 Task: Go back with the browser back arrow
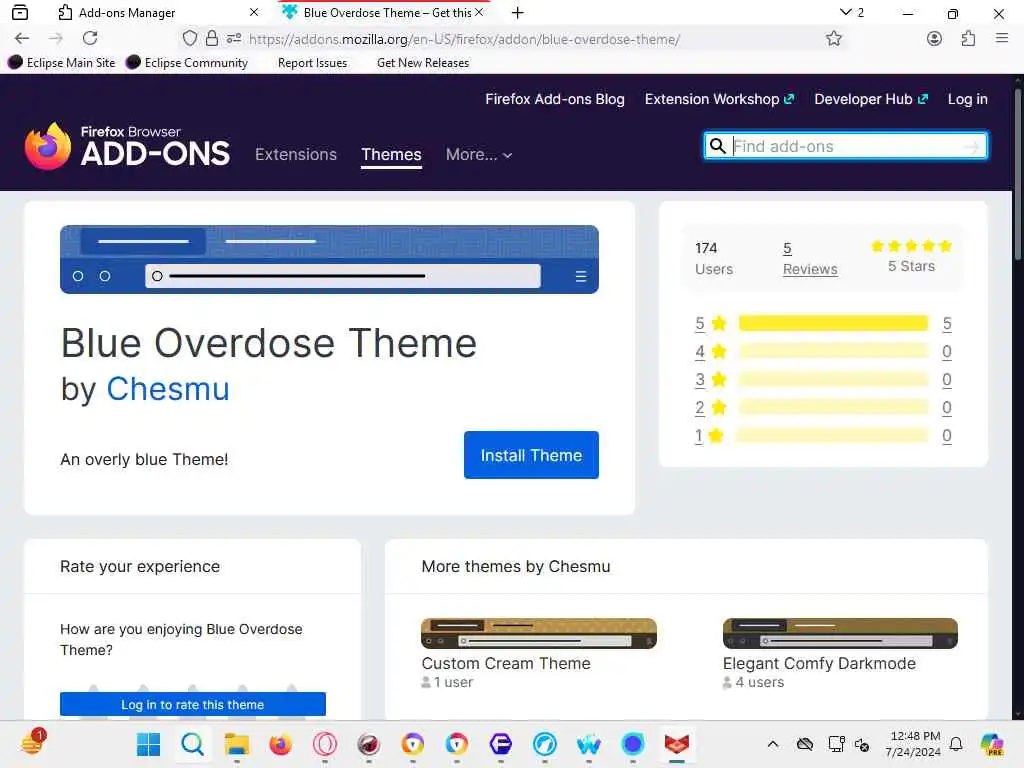22,39
